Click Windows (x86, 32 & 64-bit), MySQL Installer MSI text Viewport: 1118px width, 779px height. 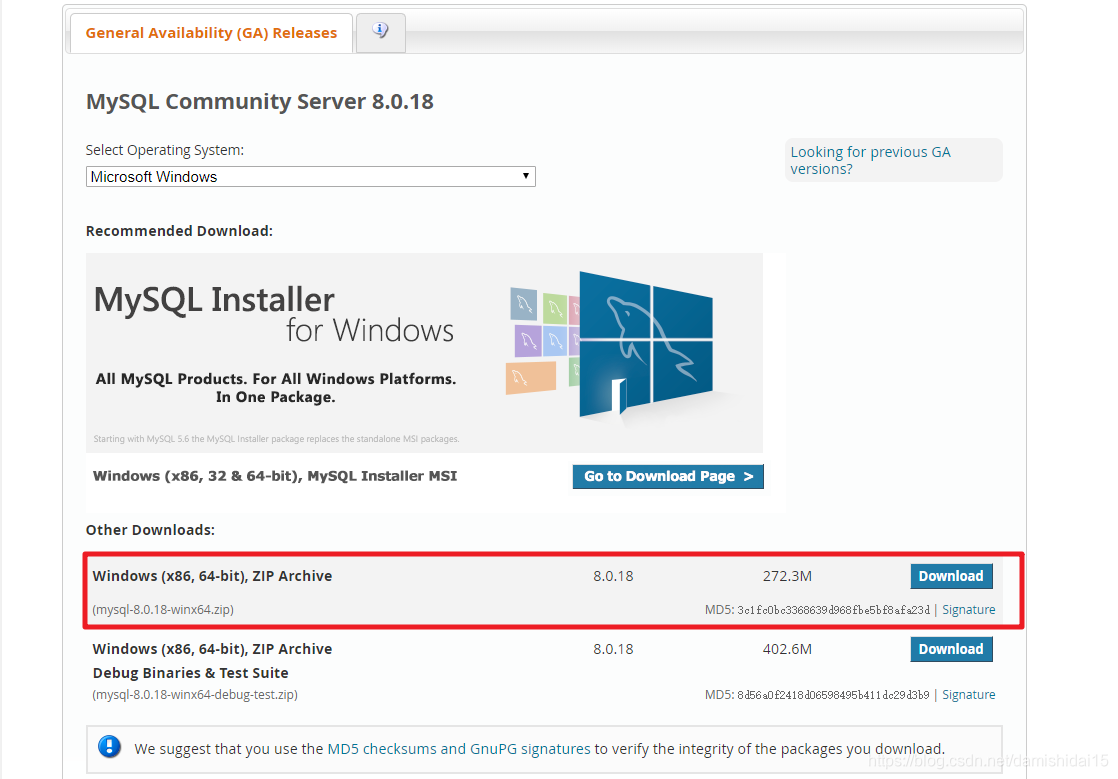(275, 476)
